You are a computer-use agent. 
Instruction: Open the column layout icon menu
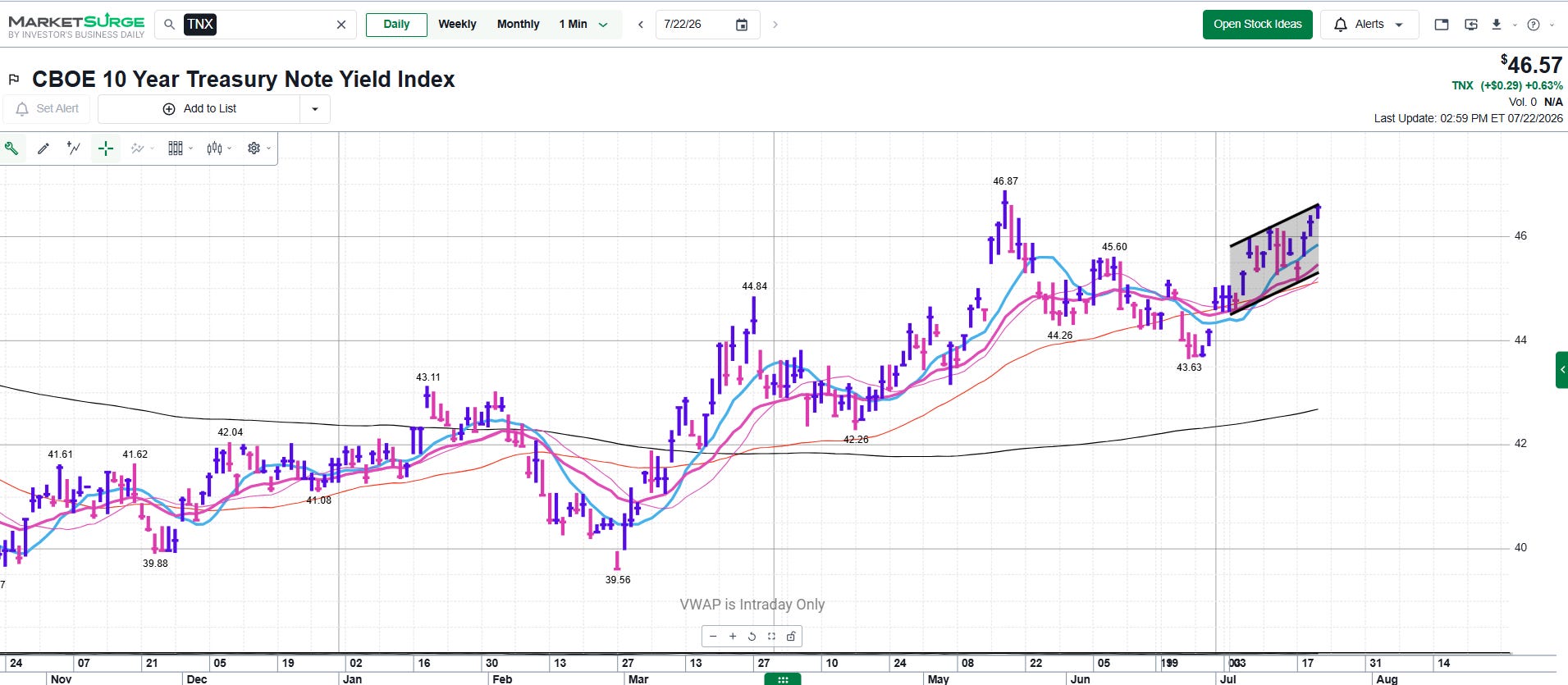176,148
